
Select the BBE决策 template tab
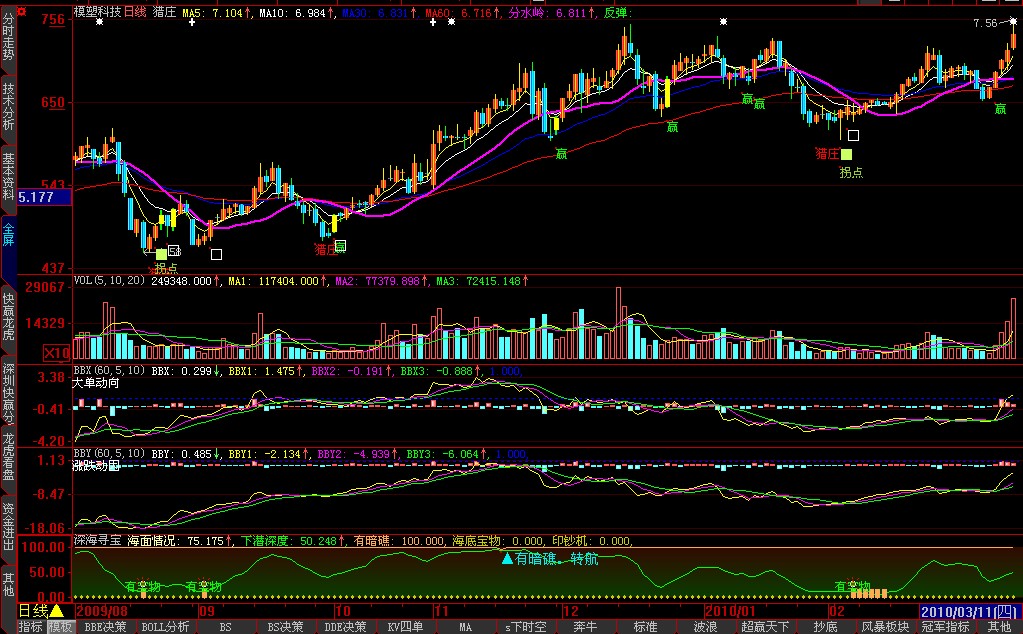(x=106, y=627)
